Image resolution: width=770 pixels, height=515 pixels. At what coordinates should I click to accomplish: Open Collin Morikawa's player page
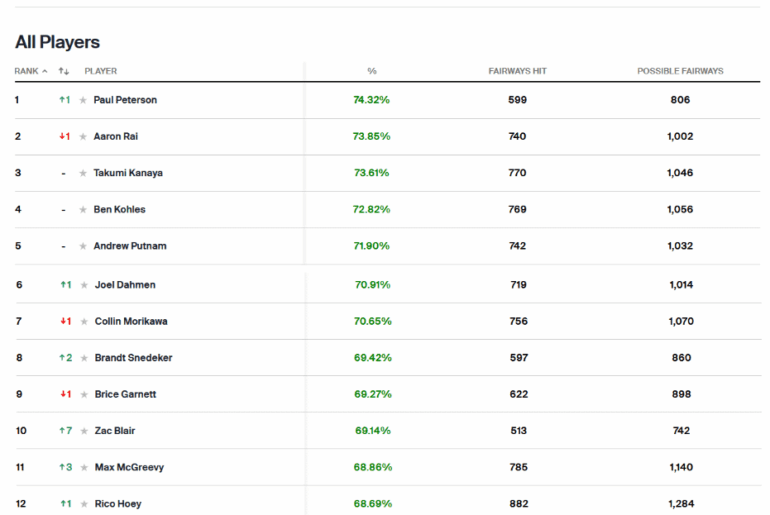point(131,321)
